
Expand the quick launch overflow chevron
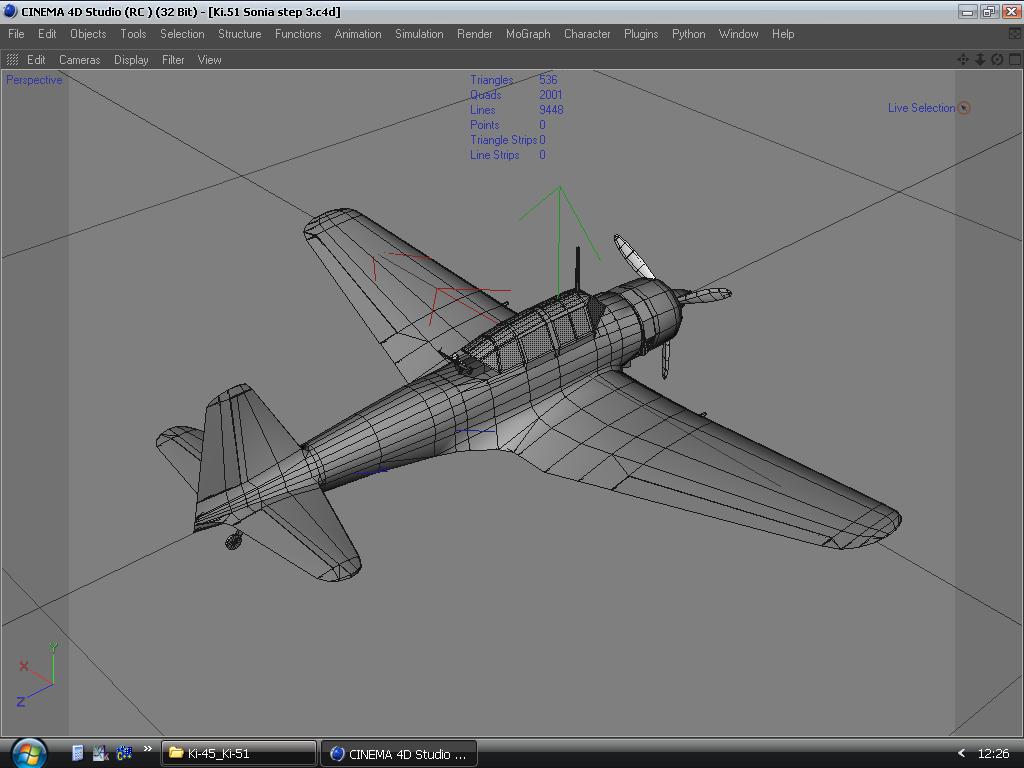coord(147,750)
